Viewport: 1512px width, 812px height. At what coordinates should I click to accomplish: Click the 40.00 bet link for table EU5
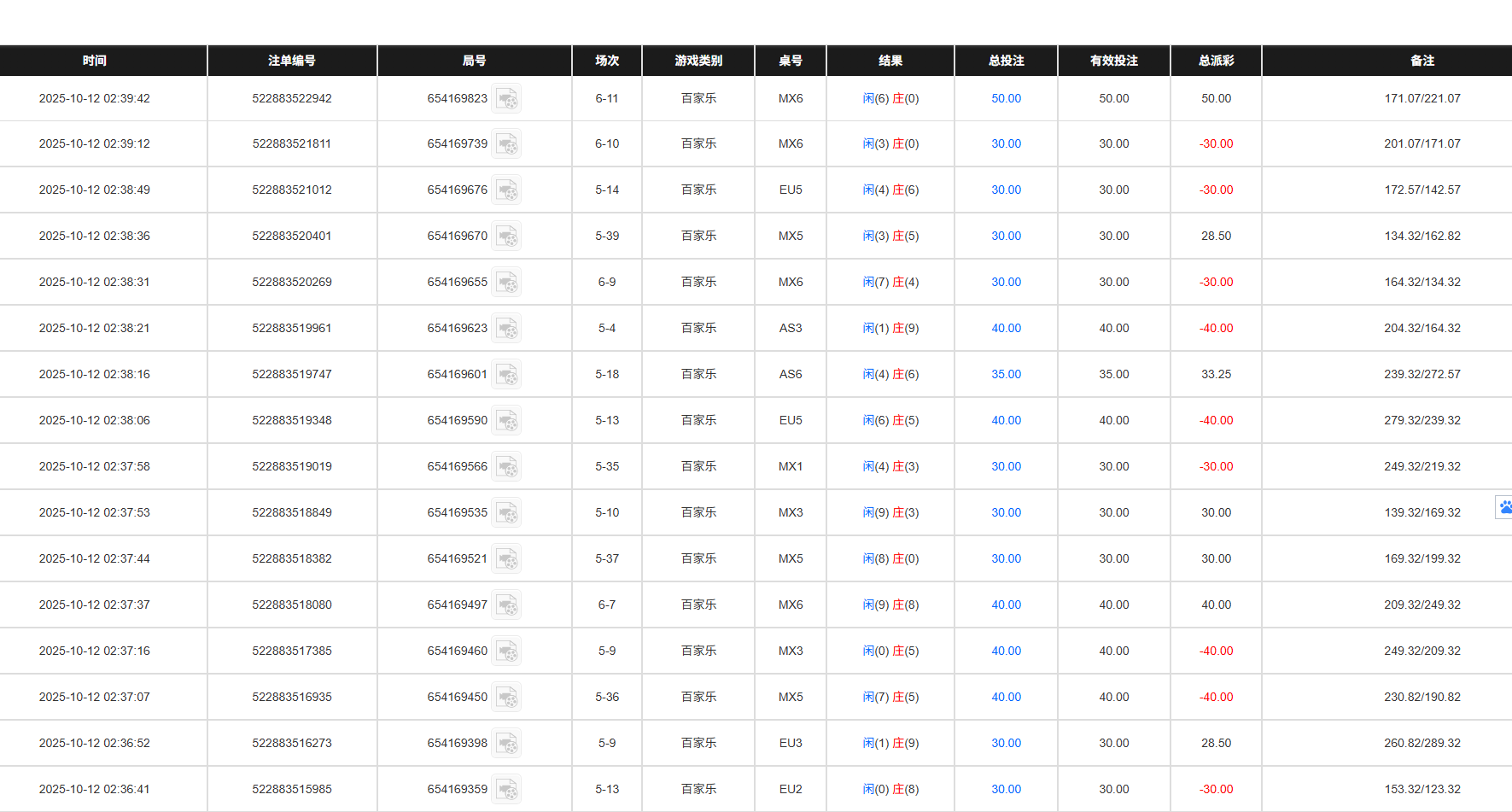(x=1006, y=420)
